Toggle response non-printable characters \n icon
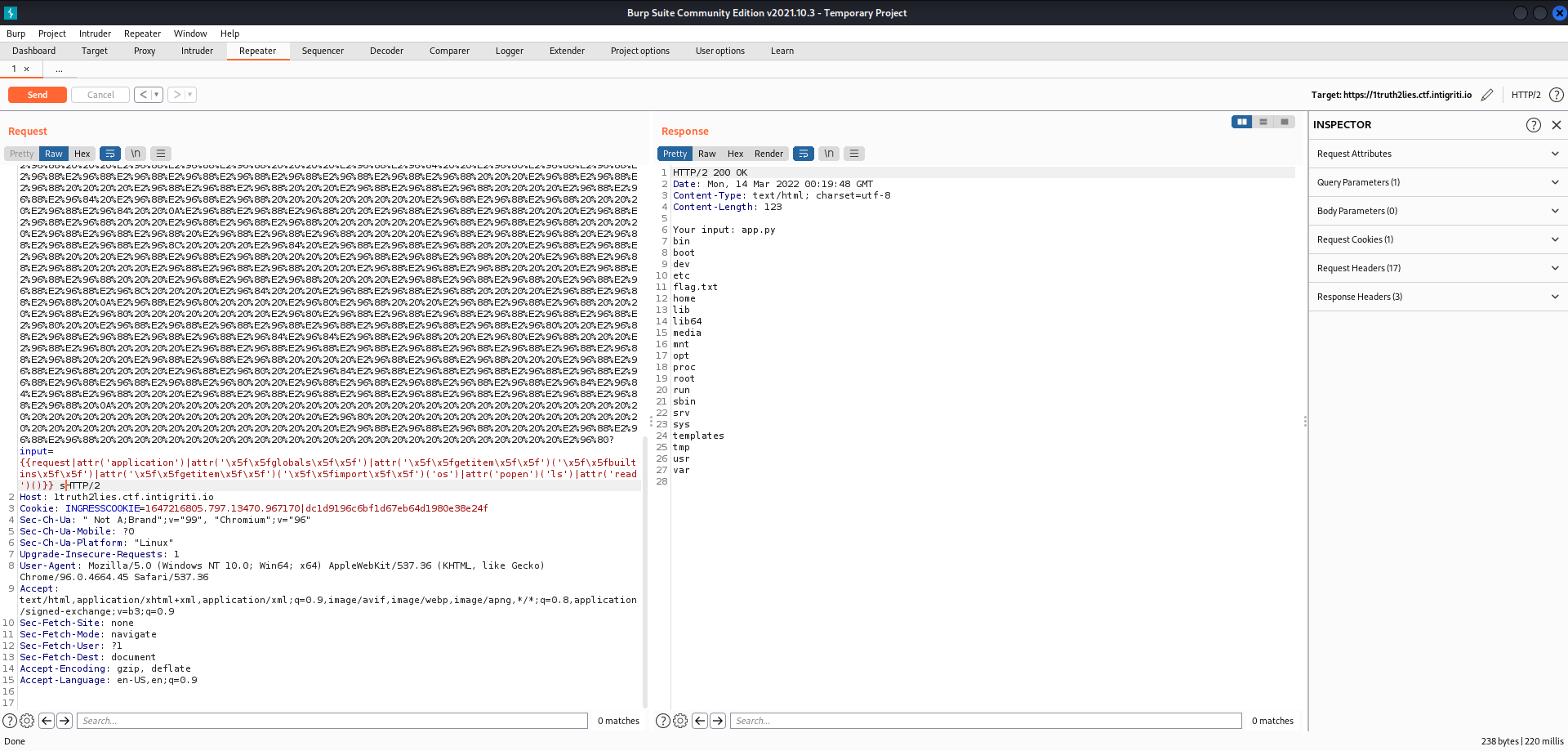The image size is (1568, 751). 829,154
